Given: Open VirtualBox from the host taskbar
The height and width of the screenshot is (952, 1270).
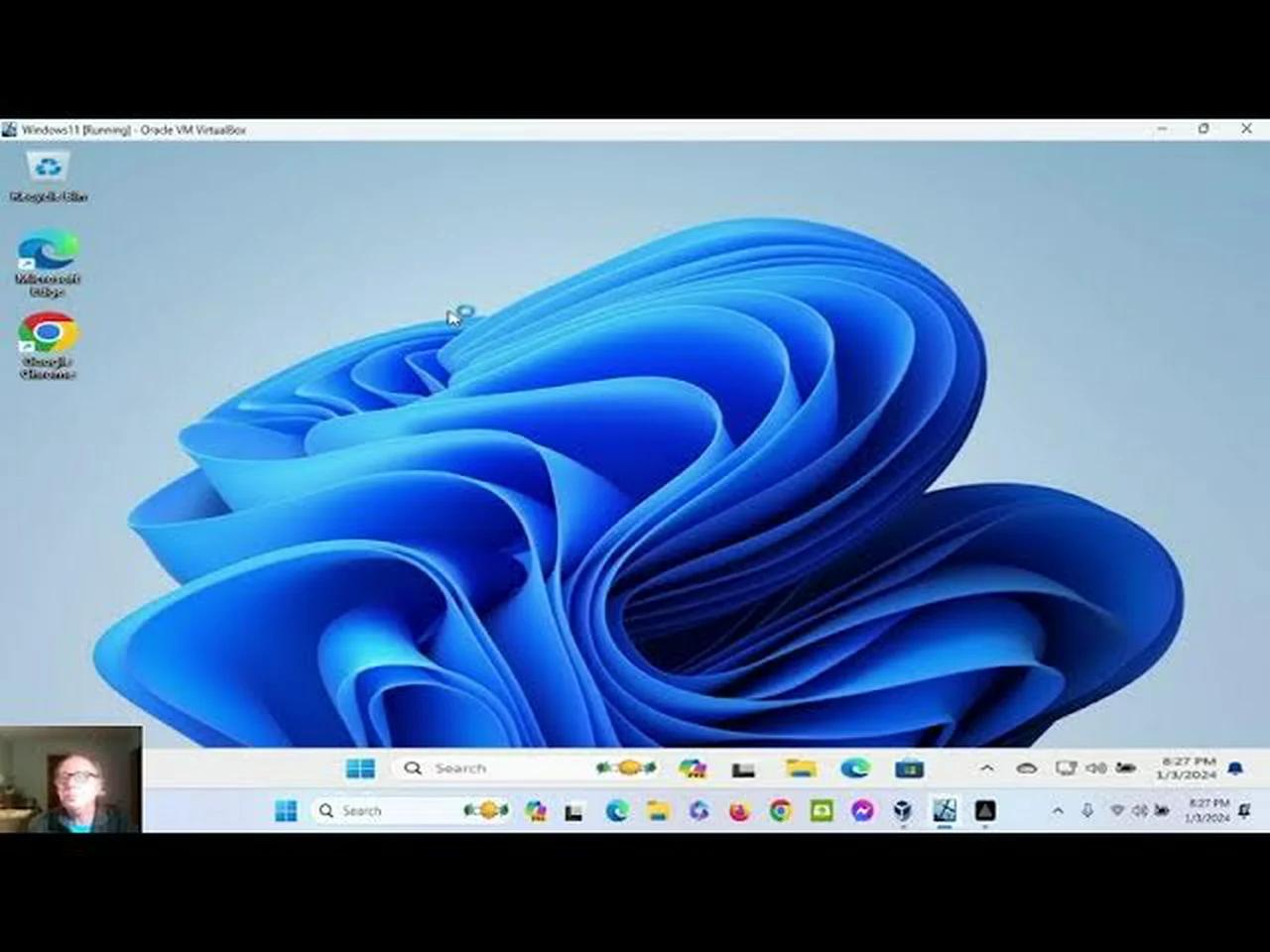Looking at the screenshot, I should pyautogui.click(x=901, y=810).
